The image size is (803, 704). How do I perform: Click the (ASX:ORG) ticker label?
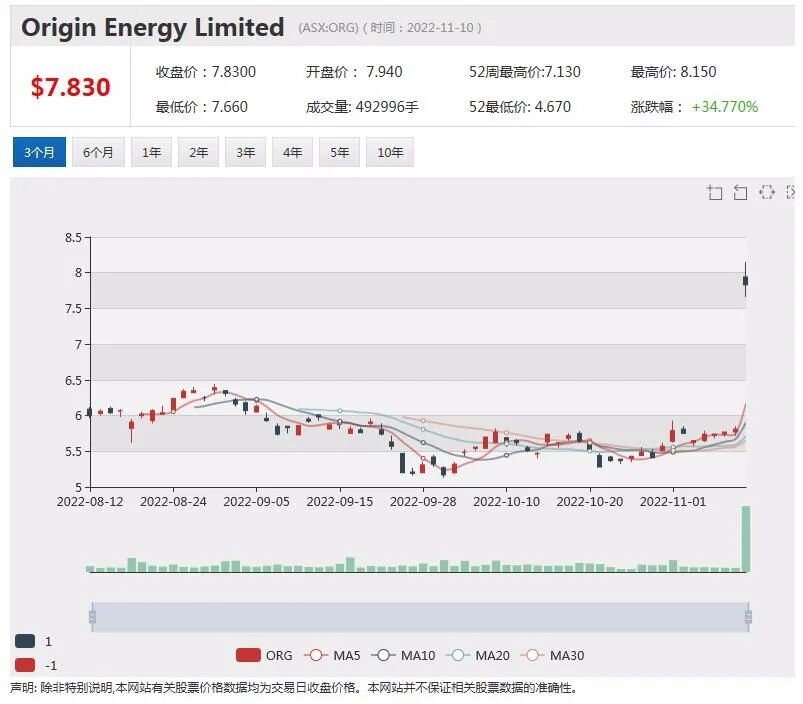(x=329, y=28)
